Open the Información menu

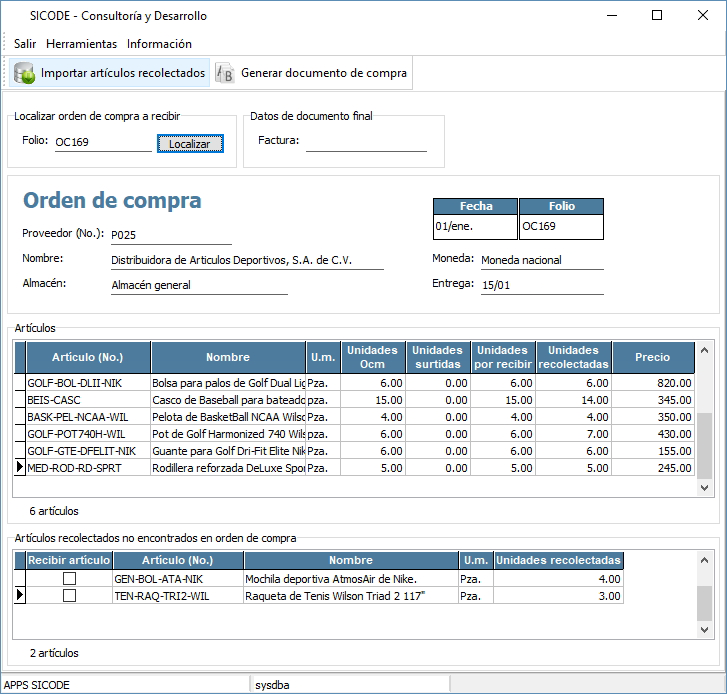pos(159,44)
